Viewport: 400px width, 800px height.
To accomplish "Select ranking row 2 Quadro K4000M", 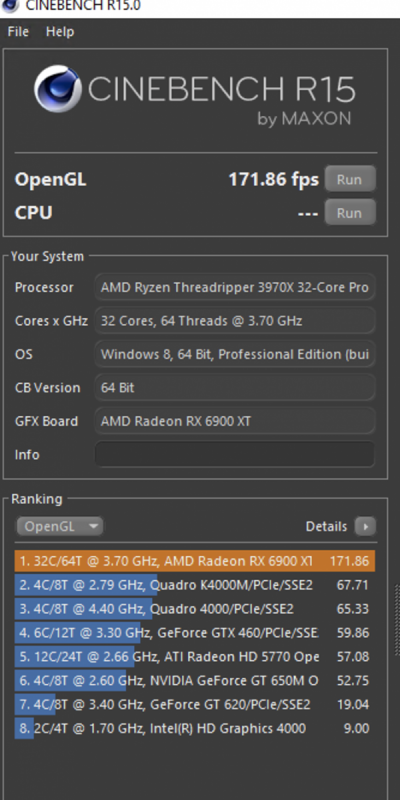I will tap(195, 585).
